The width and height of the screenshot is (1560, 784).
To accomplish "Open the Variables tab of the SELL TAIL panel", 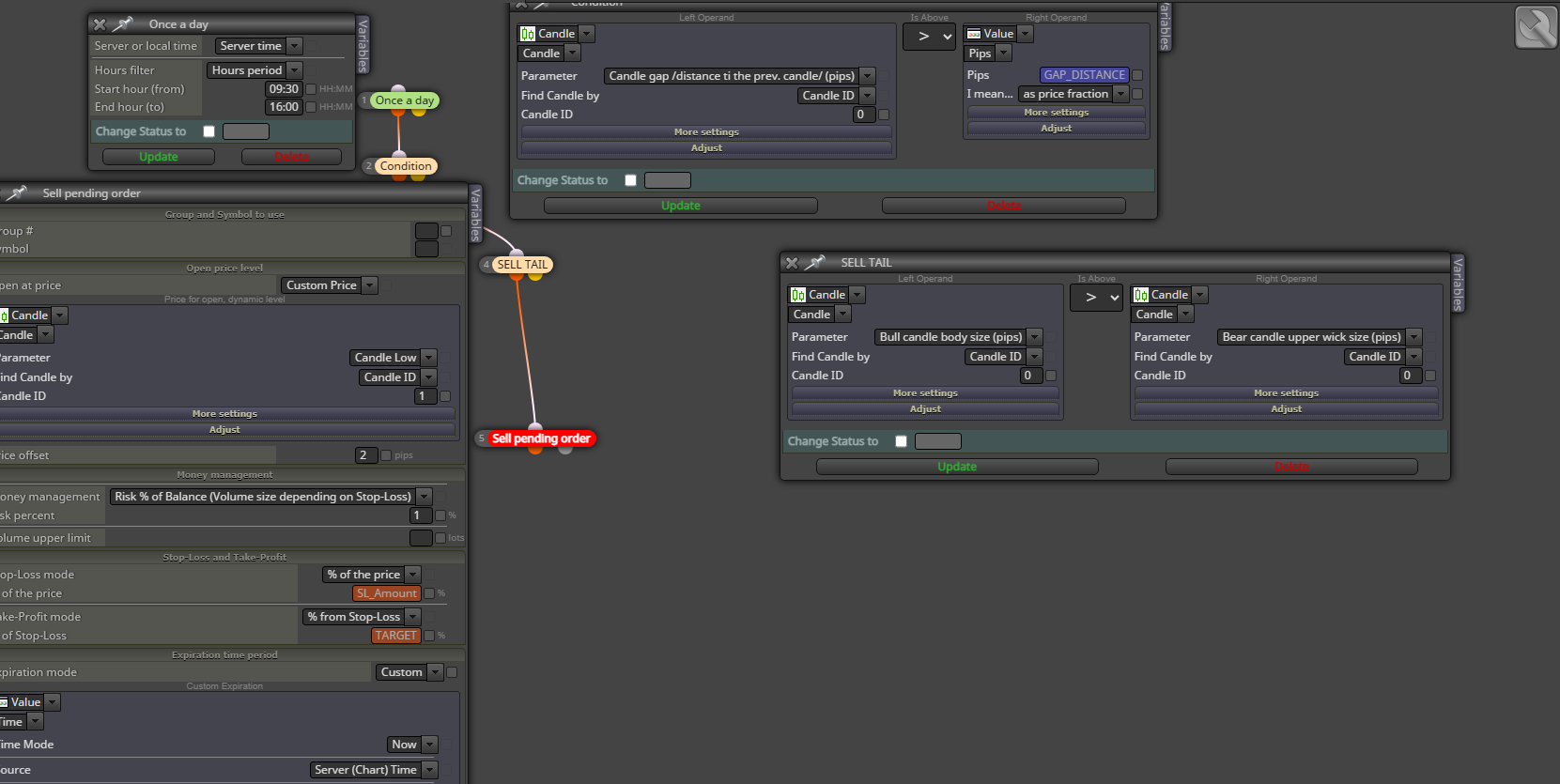I will pos(1458,283).
